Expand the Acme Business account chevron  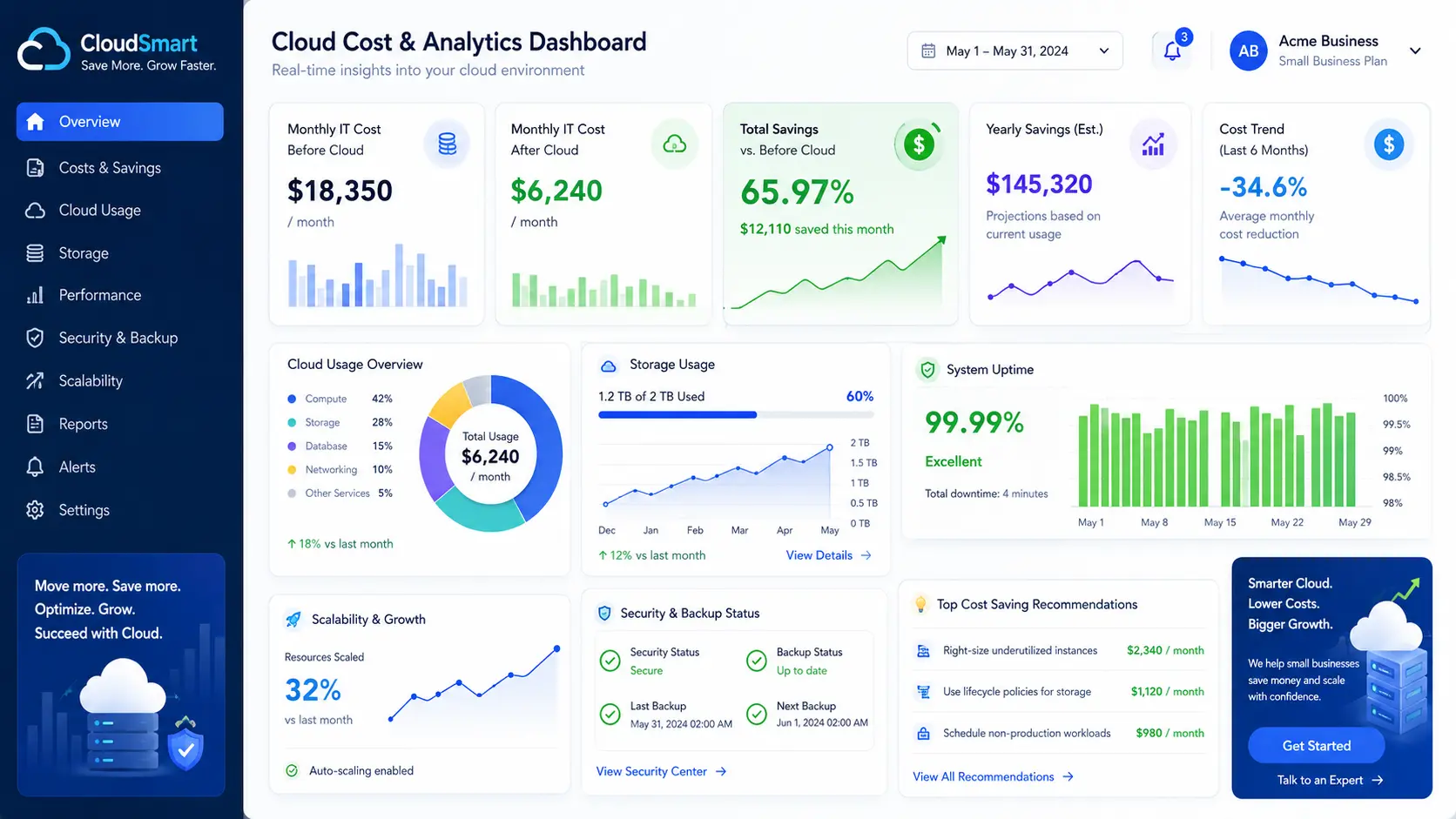coord(1415,51)
